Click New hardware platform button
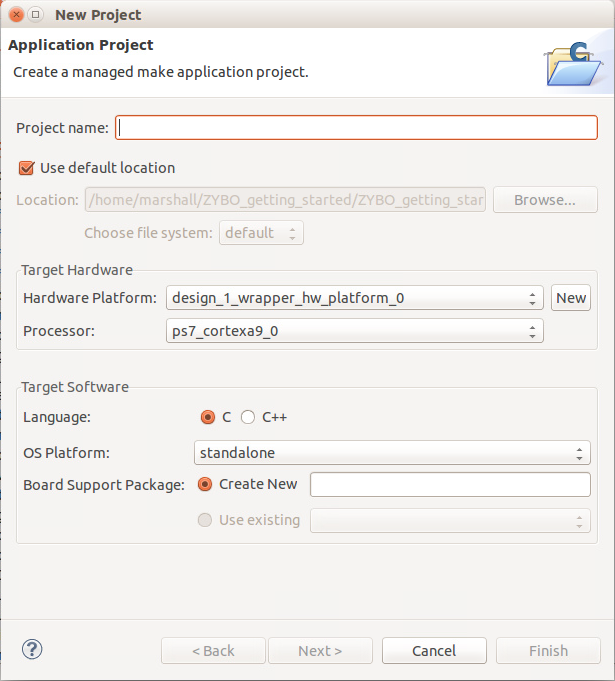This screenshot has height=681, width=615. coord(571,298)
